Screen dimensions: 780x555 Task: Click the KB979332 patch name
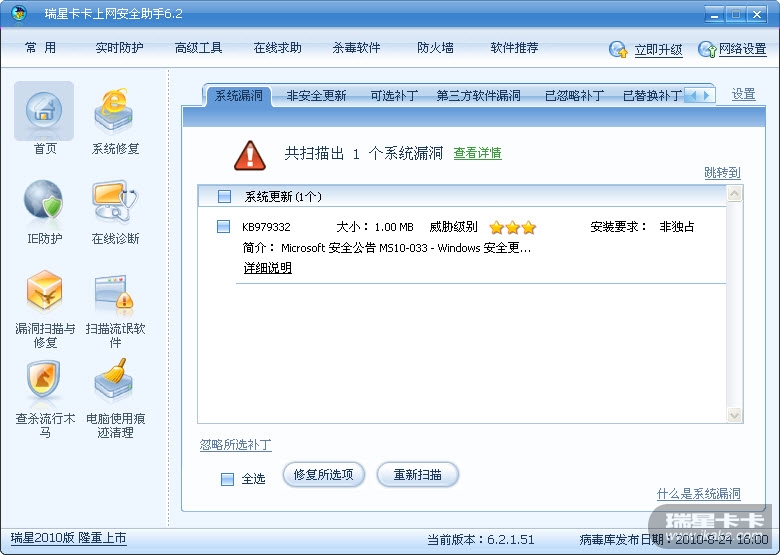tap(266, 227)
